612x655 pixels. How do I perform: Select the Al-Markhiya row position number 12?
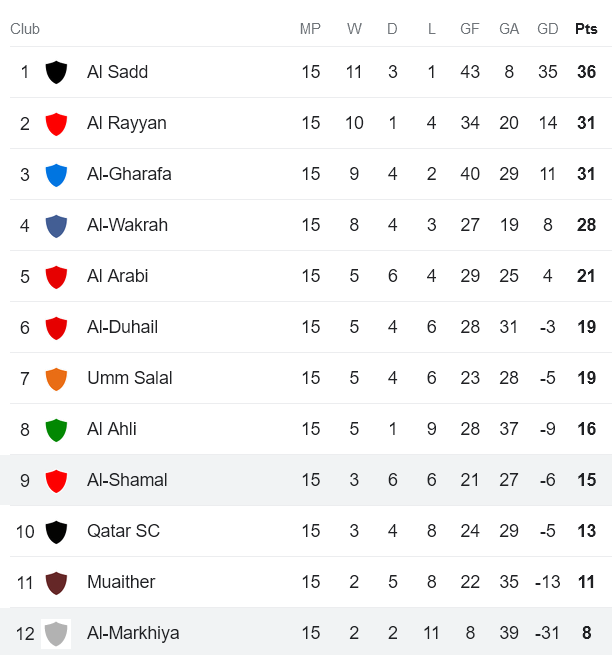(25, 633)
